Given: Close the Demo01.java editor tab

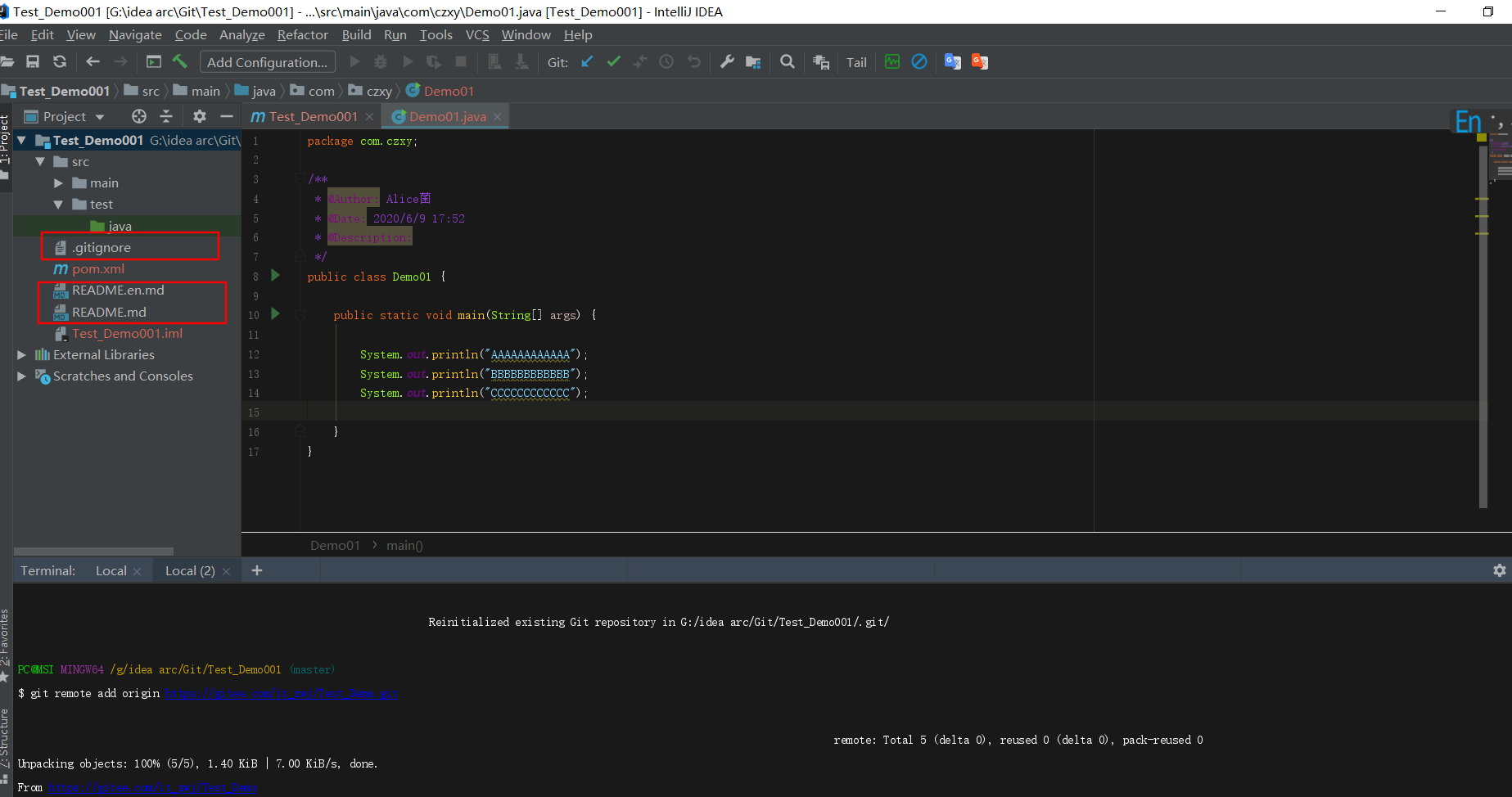Looking at the screenshot, I should 497,117.
